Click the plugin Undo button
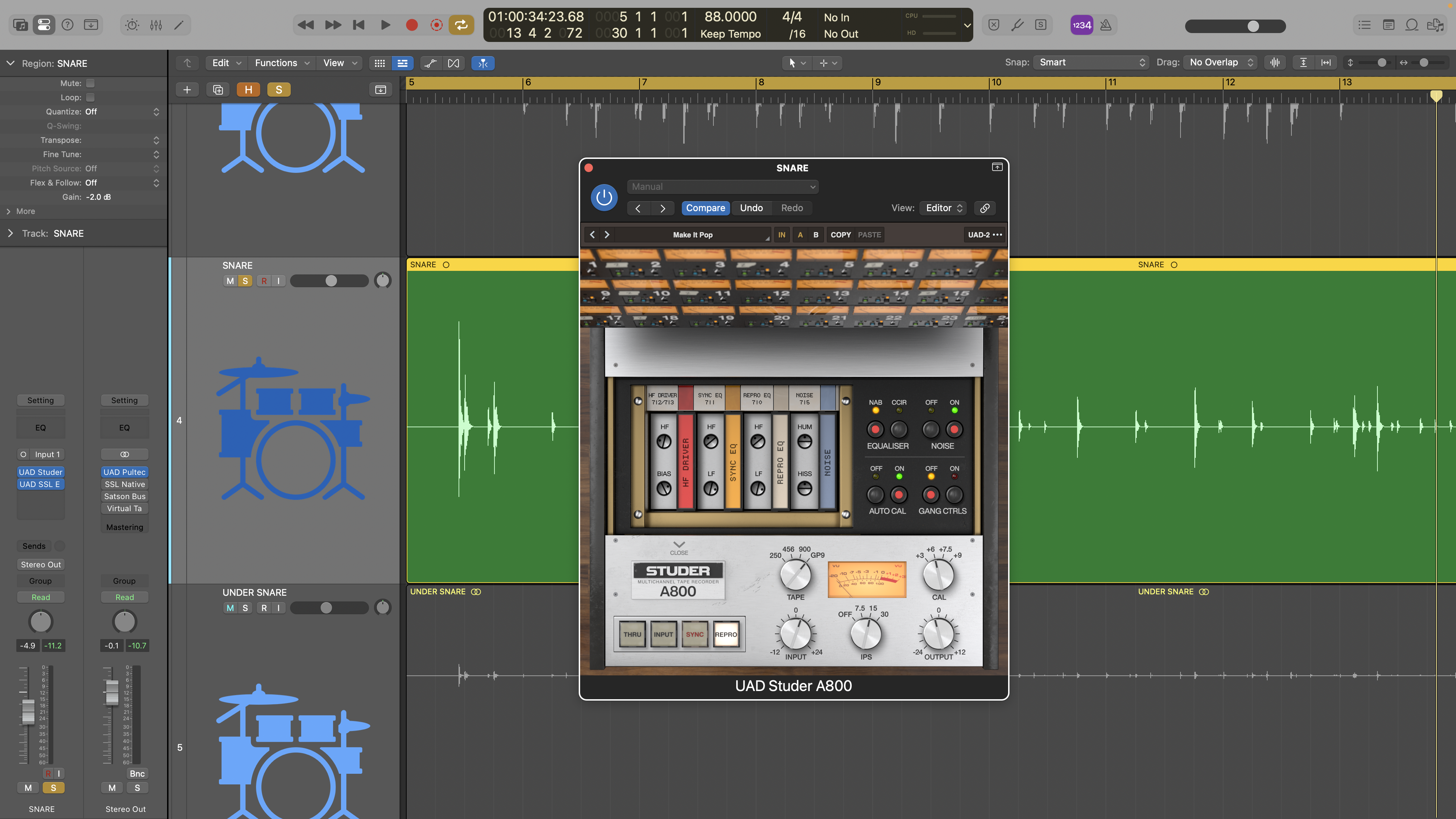This screenshot has width=1456, height=819. (751, 208)
